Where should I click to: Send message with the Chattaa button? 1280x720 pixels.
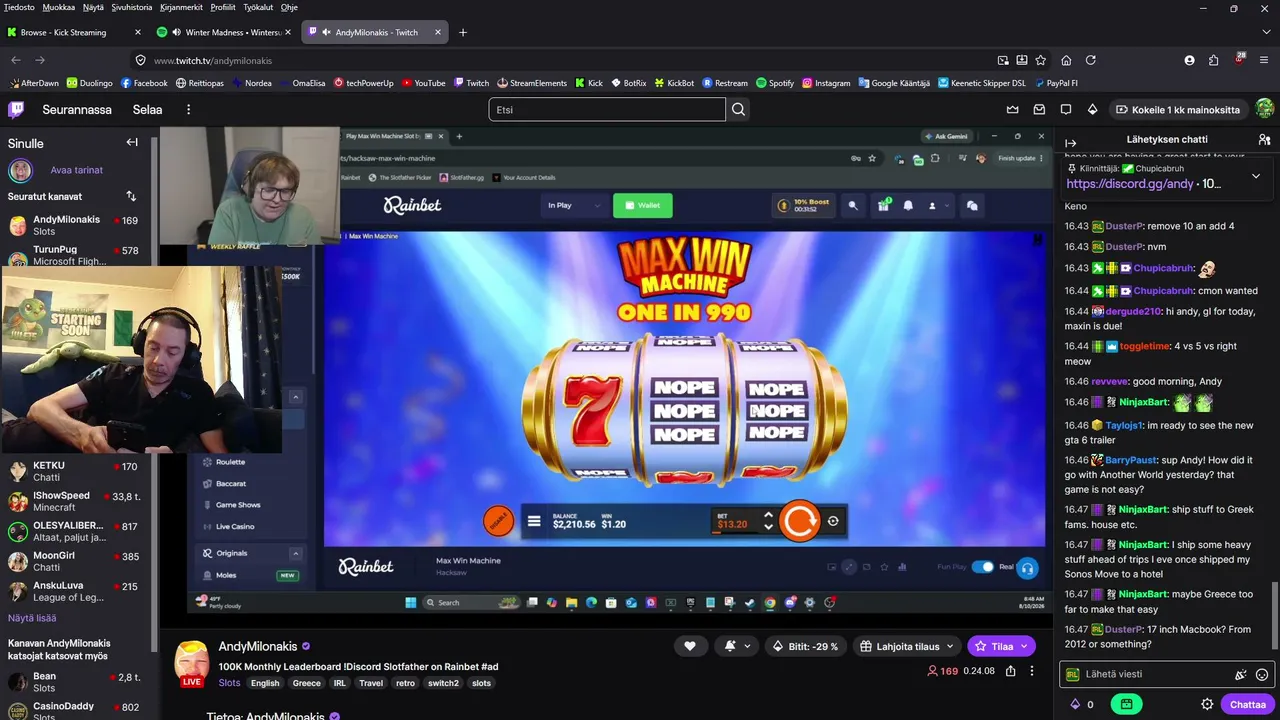1247,704
